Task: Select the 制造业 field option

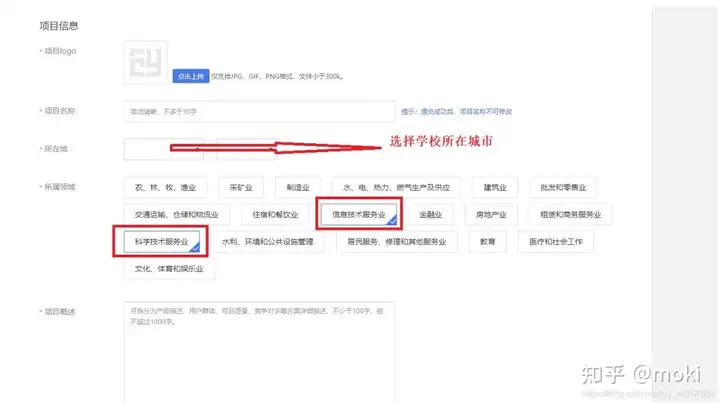Action: tap(298, 187)
